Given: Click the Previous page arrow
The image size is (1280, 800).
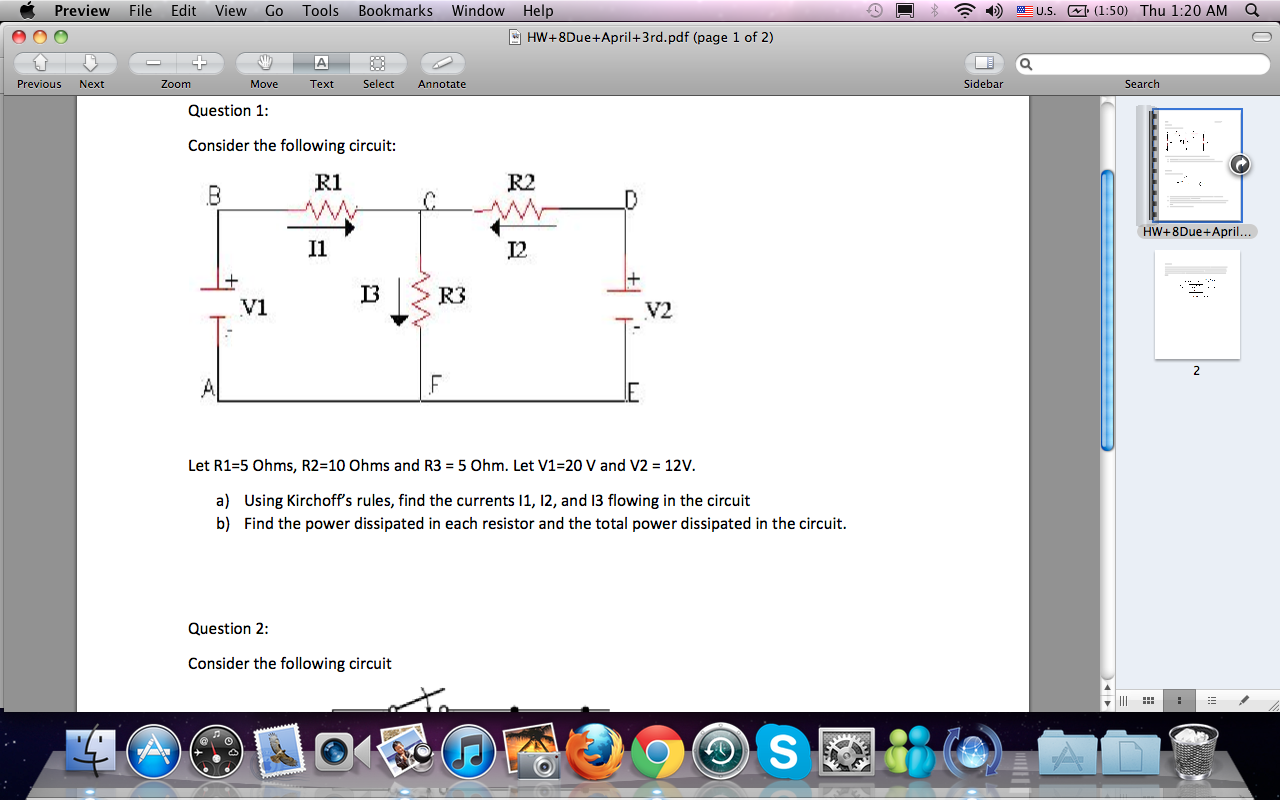Looking at the screenshot, I should coord(38,63).
